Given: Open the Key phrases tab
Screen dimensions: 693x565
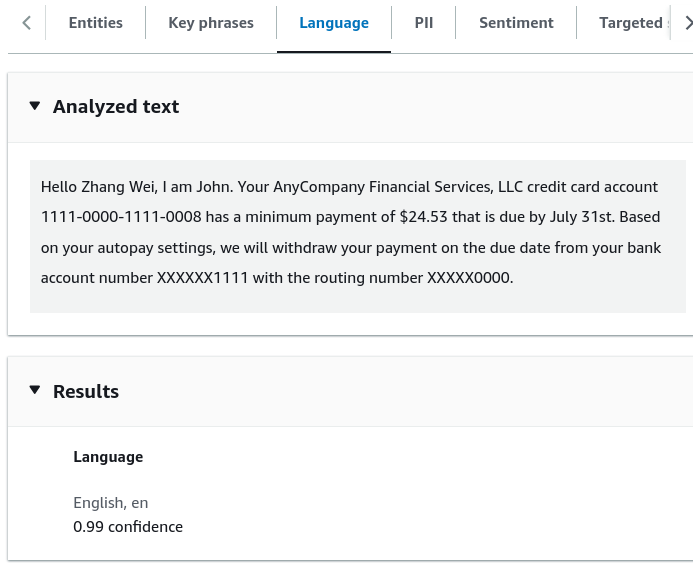Looking at the screenshot, I should click(211, 23).
